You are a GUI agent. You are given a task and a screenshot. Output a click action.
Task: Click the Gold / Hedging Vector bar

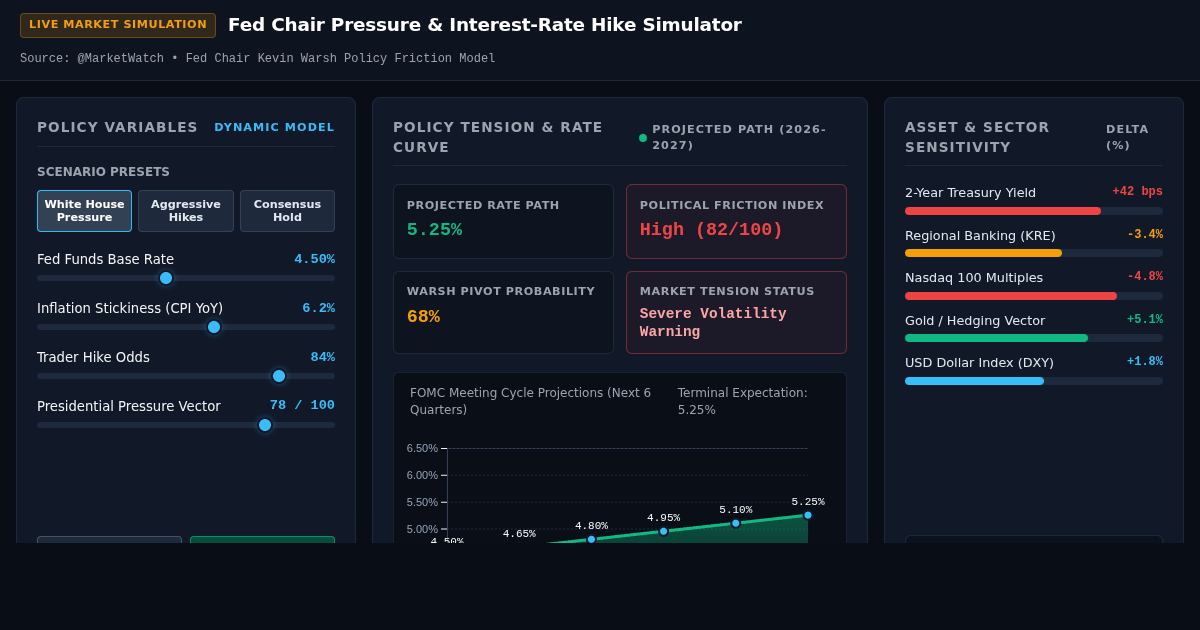coord(1034,338)
